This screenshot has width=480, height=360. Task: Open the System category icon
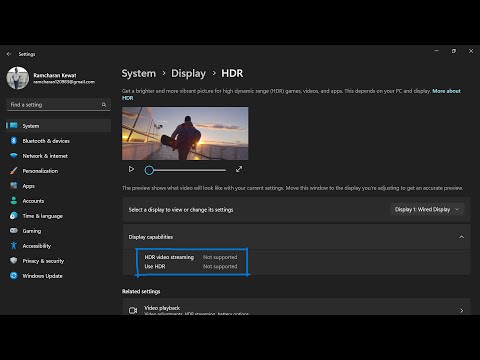click(x=13, y=126)
